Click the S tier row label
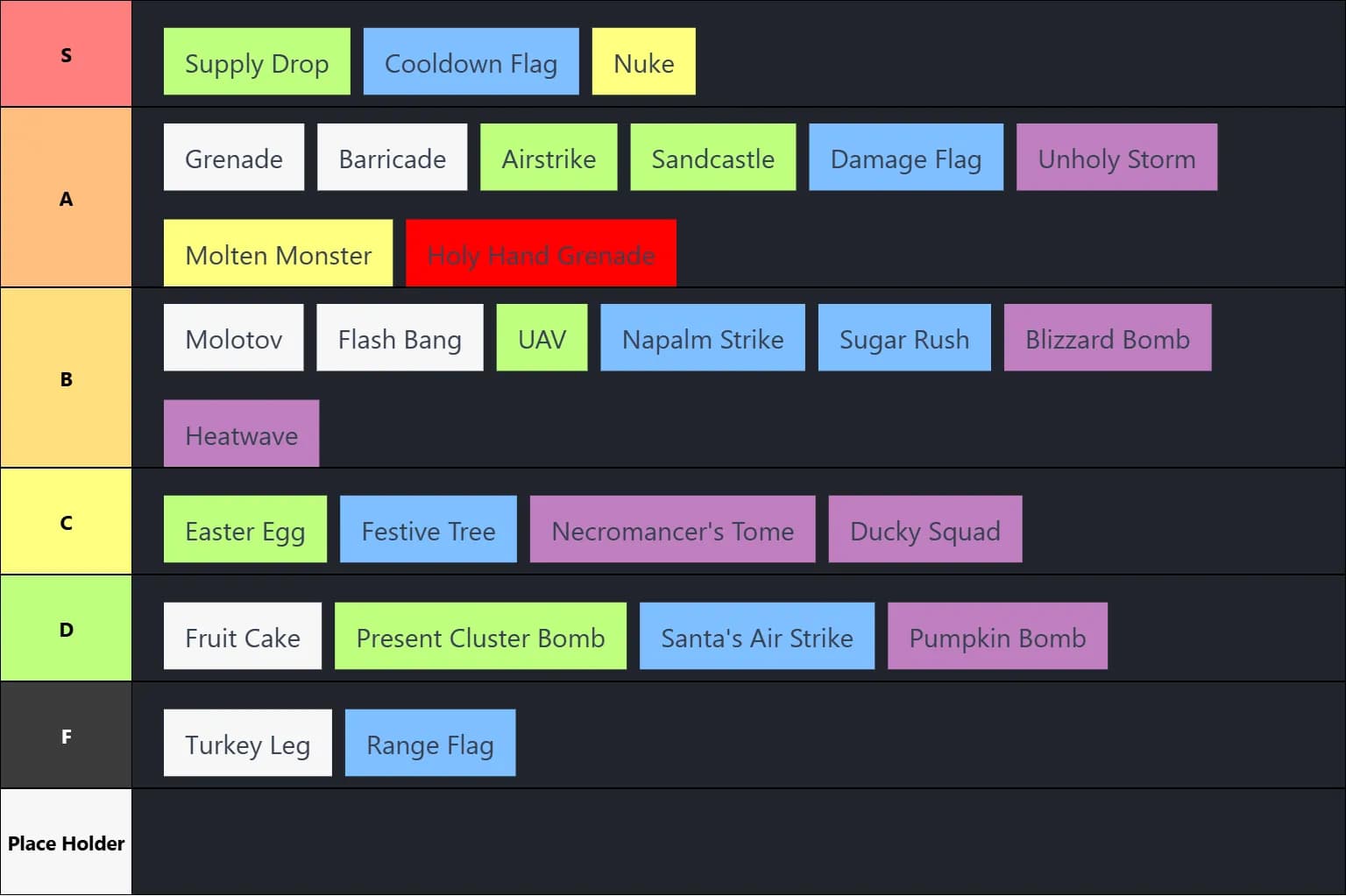This screenshot has width=1346, height=896. click(65, 53)
